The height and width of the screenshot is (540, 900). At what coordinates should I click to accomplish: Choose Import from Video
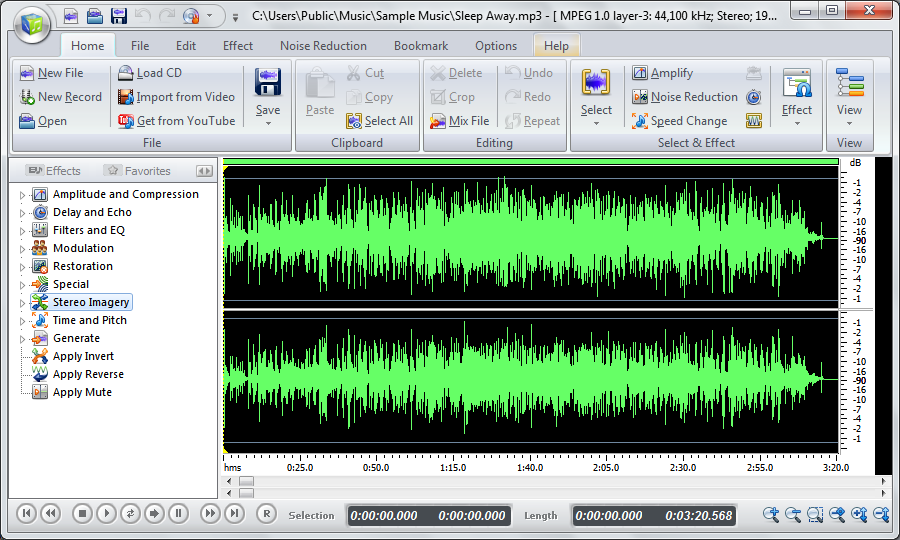point(176,97)
